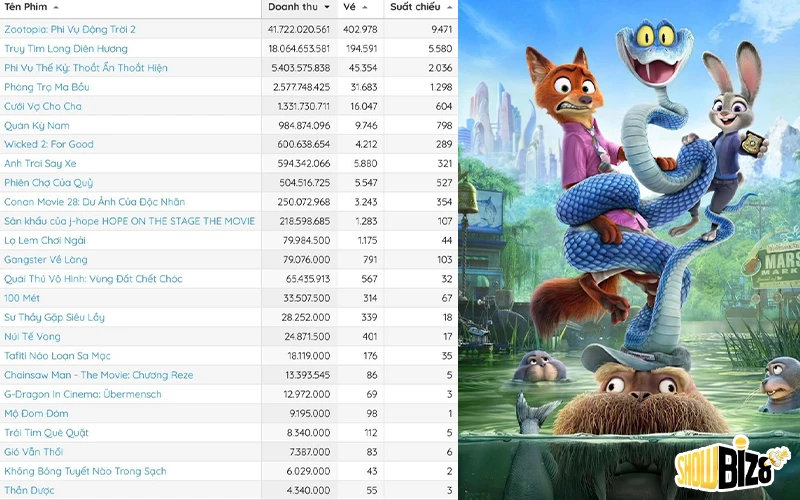The image size is (800, 500).
Task: Open Truy Tìm Long Diên Hương movie link
Action: (66, 48)
